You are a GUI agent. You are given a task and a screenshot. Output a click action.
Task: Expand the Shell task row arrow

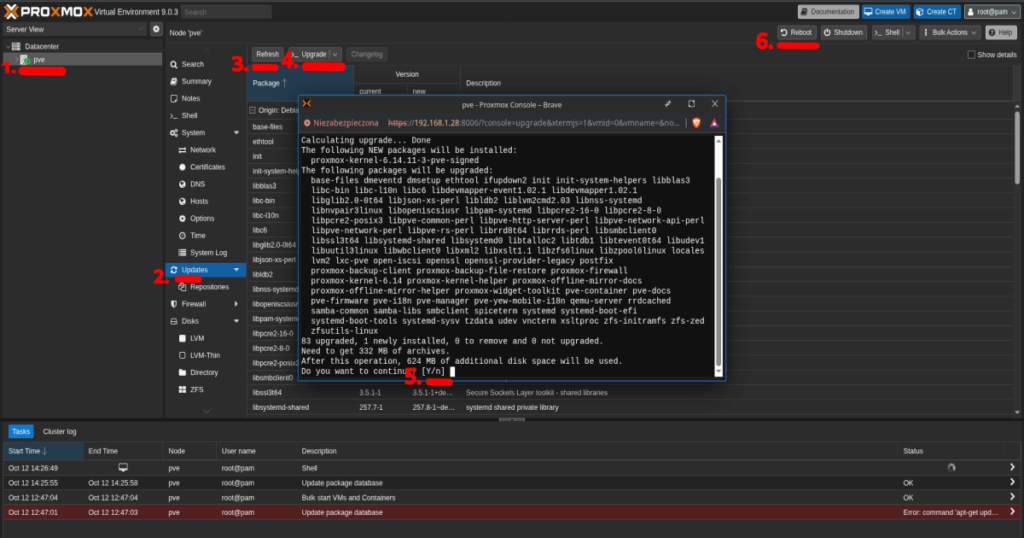pos(1012,467)
